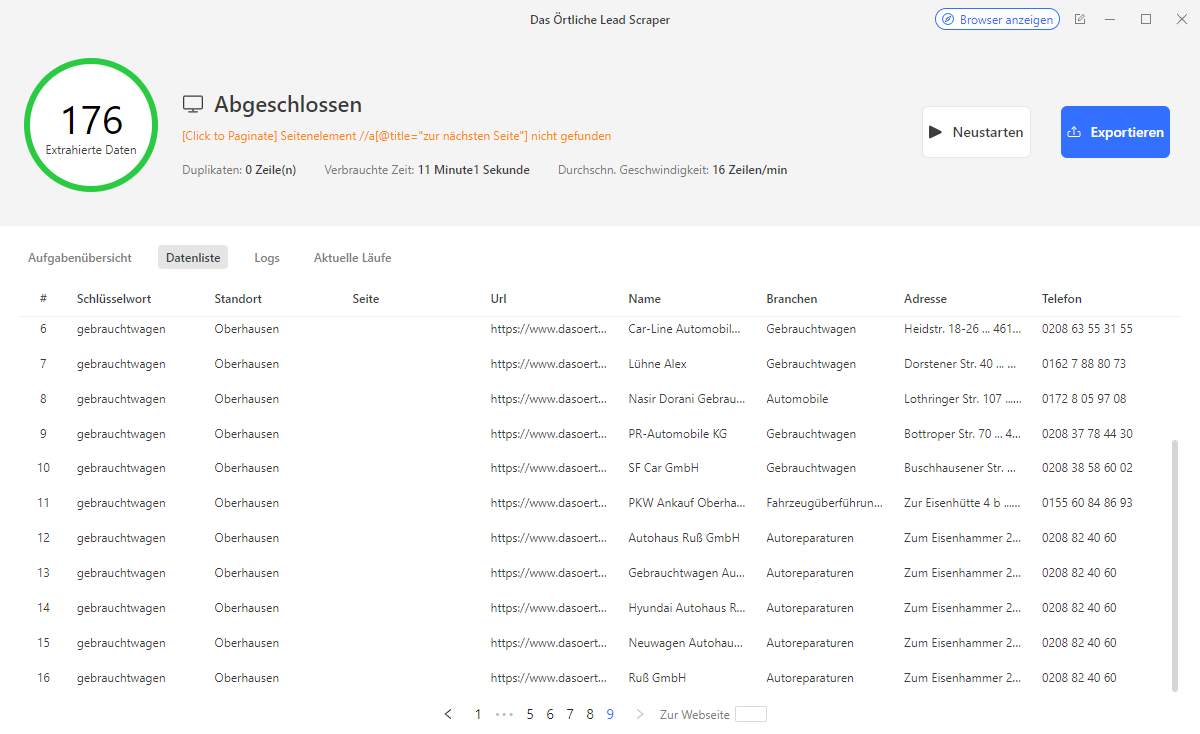
Task: Select the name Gebrauchtwagen Au... in row 13
Action: pos(686,573)
